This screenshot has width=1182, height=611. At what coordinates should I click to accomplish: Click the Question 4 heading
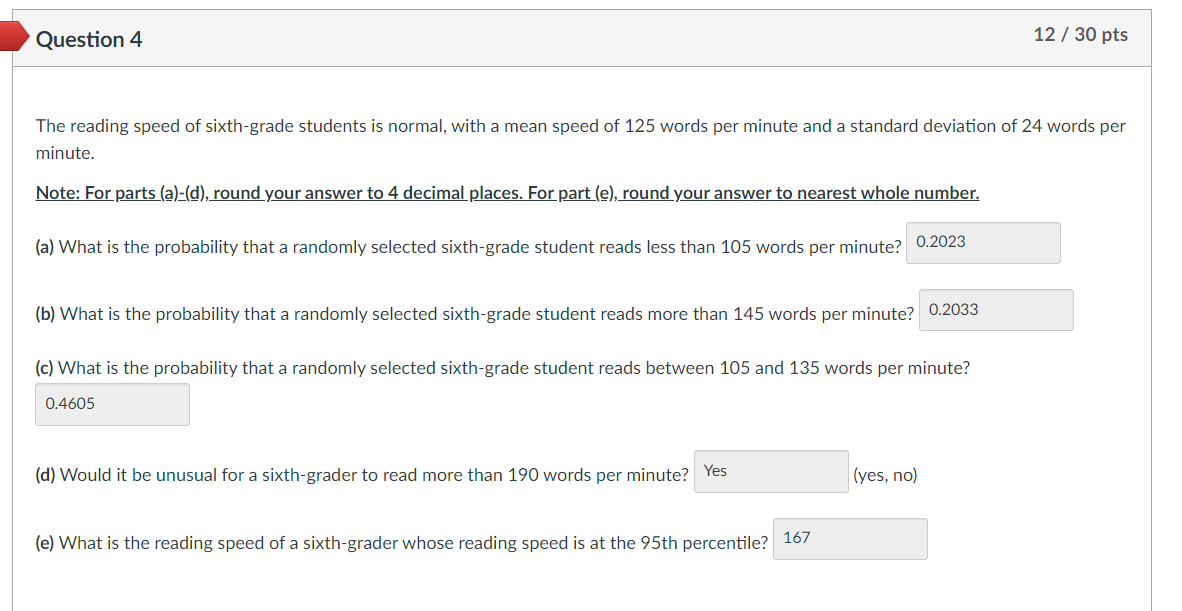[88, 40]
